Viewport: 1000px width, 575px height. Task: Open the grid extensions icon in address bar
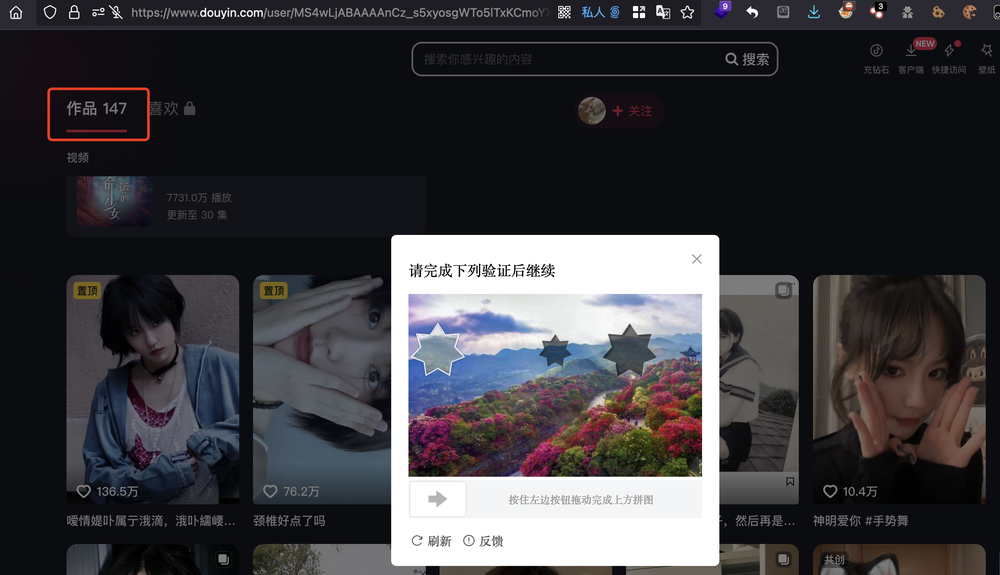(x=638, y=12)
